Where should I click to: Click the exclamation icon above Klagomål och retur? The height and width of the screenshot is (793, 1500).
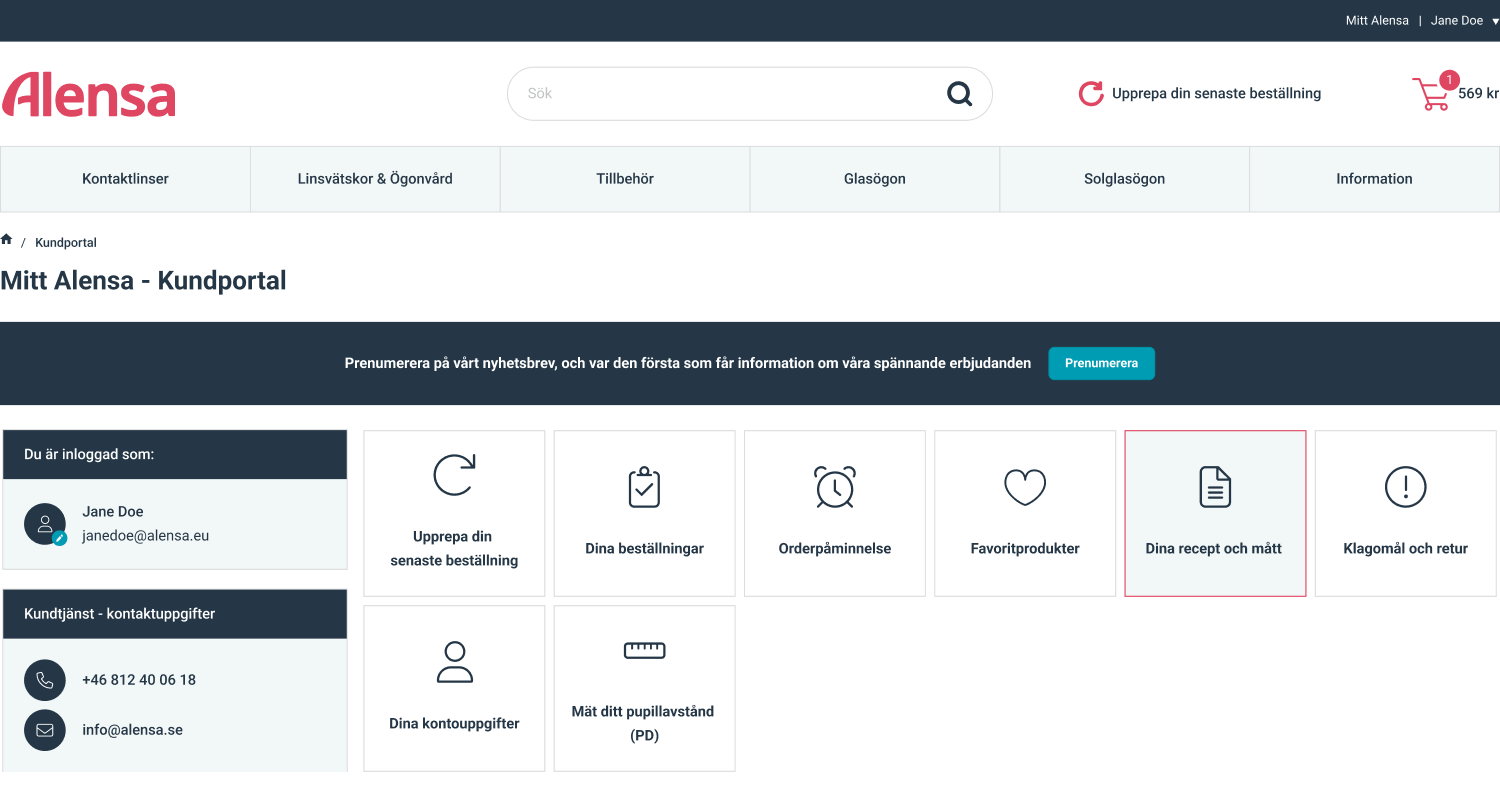[1406, 487]
